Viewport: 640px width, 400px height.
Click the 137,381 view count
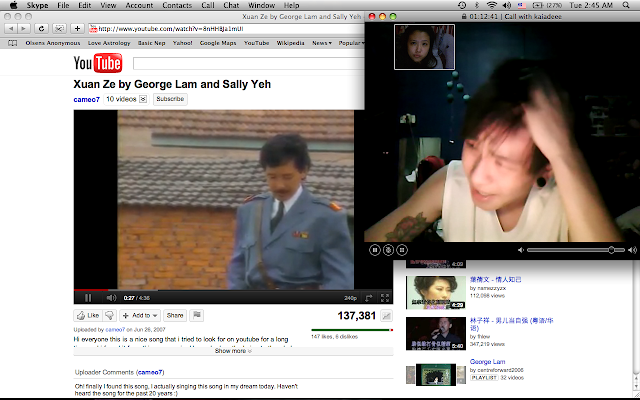click(x=356, y=316)
